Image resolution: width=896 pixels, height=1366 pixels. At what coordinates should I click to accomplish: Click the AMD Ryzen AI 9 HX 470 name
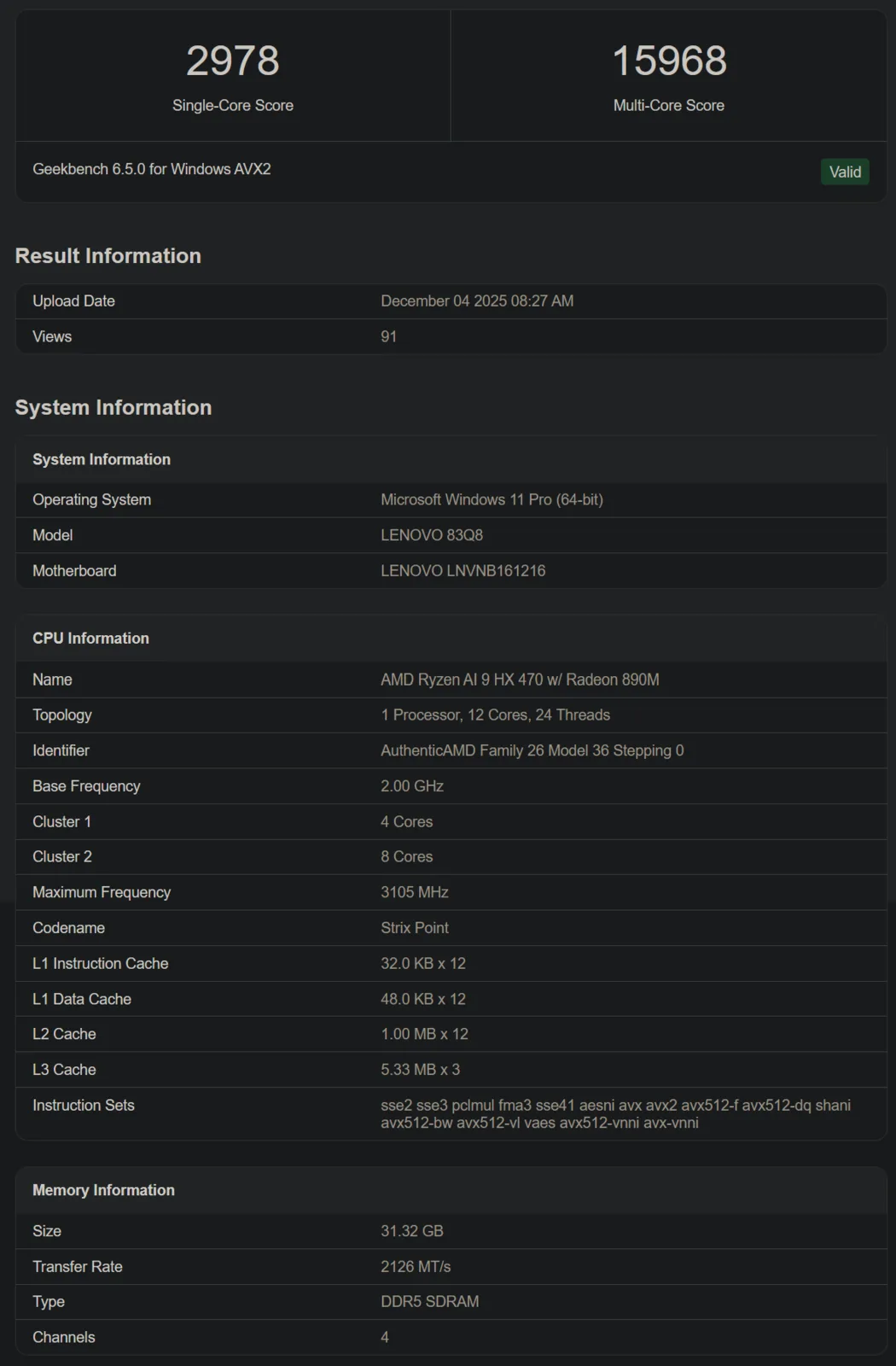[x=520, y=680]
